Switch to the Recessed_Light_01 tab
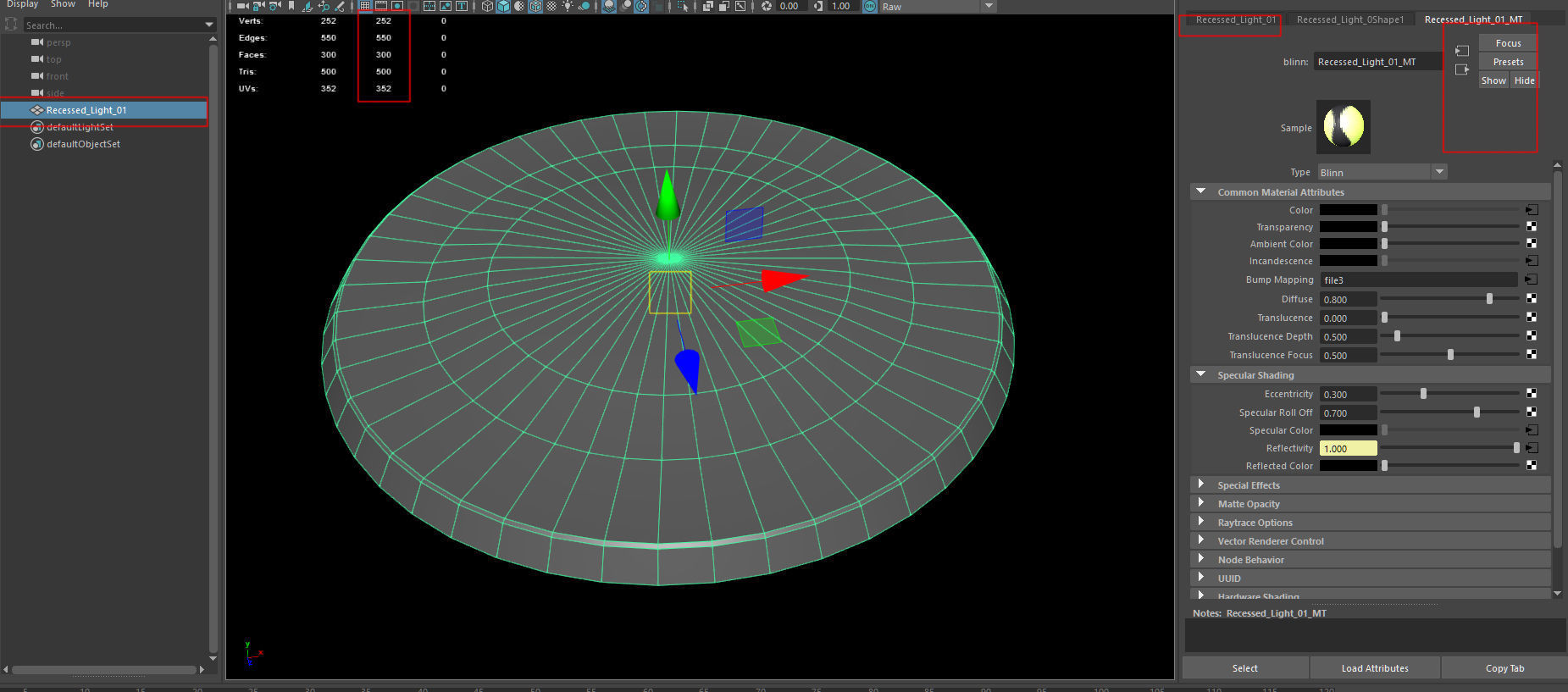Image resolution: width=1568 pixels, height=692 pixels. pos(1235,19)
